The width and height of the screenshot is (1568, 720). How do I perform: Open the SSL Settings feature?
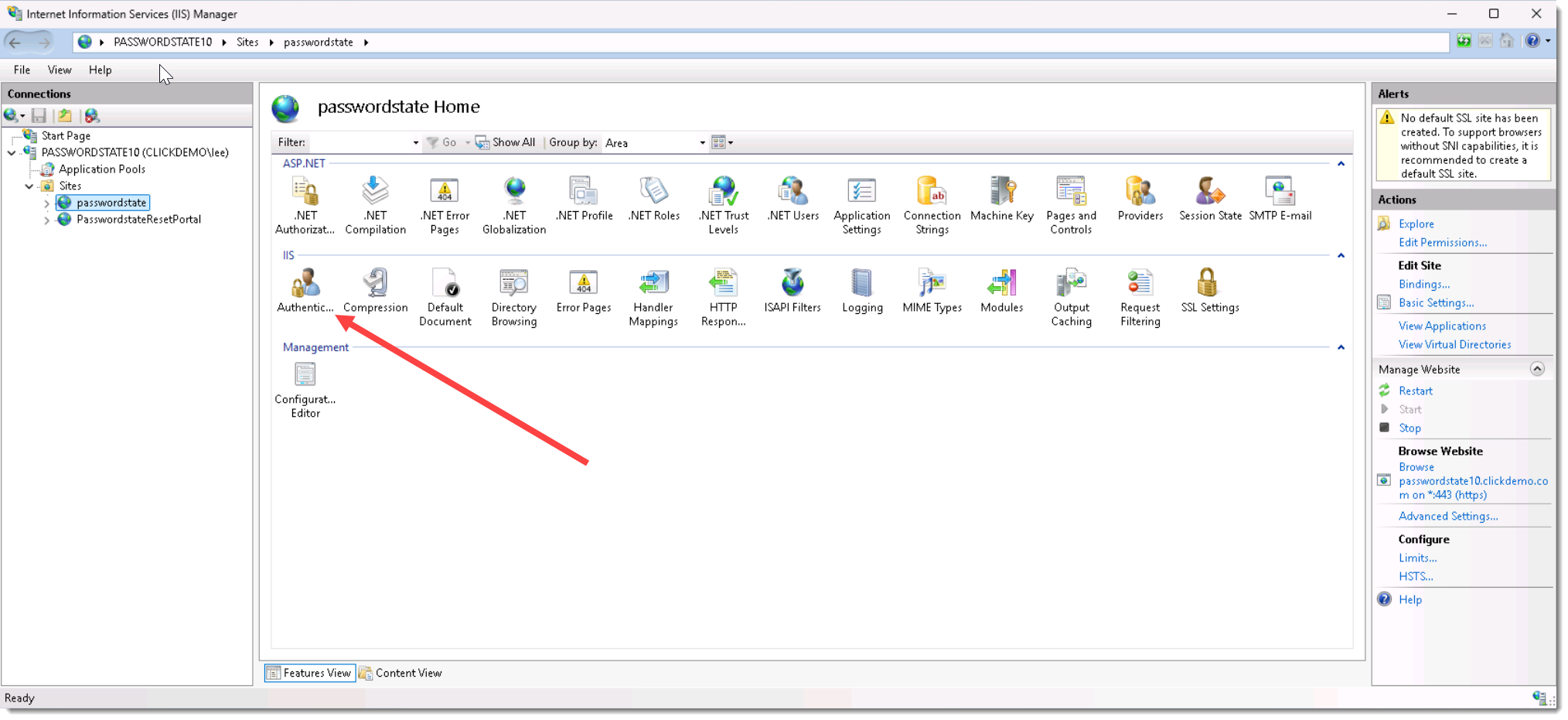1210,290
